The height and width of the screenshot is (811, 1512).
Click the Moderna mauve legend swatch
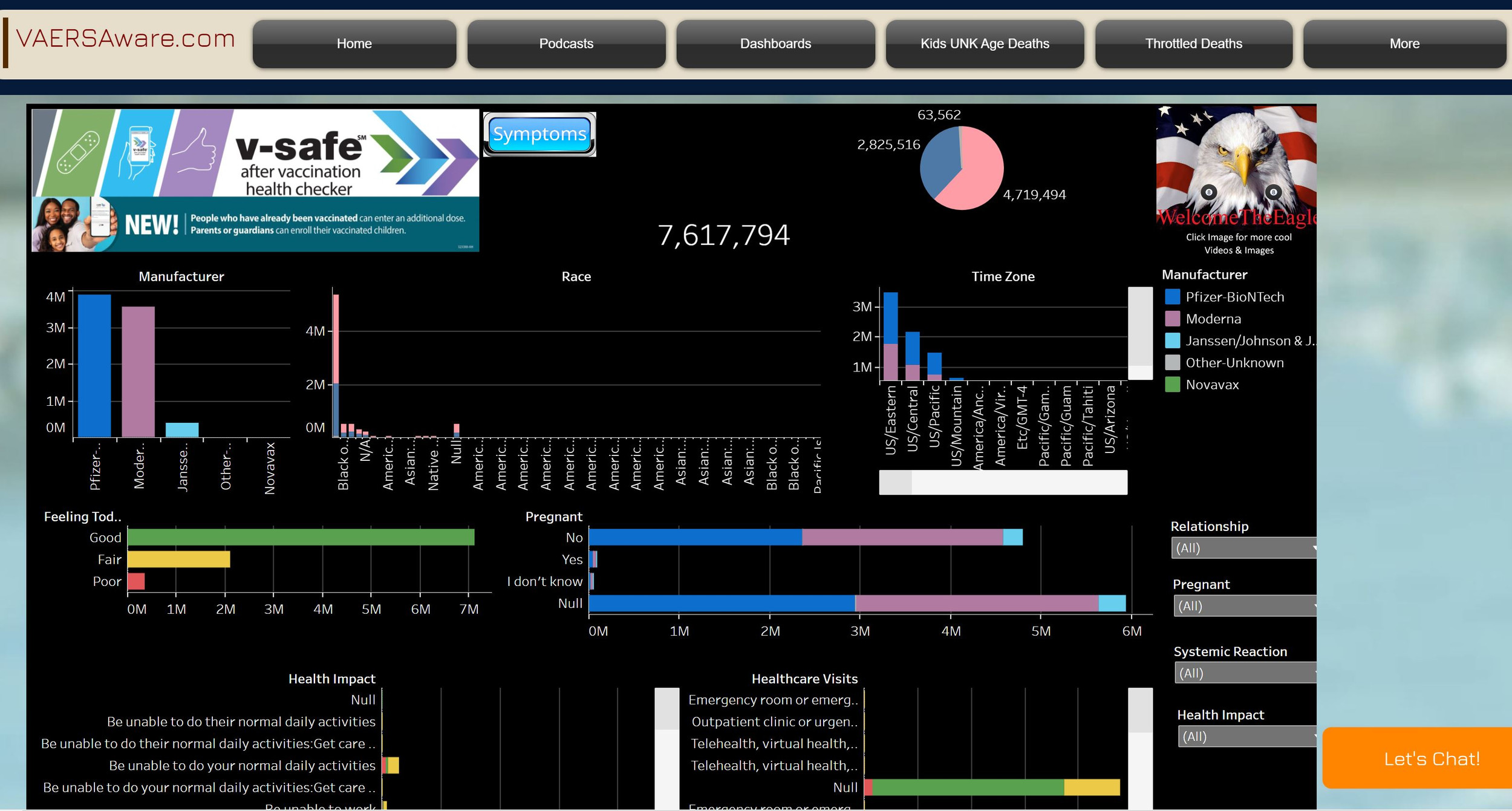point(1172,319)
